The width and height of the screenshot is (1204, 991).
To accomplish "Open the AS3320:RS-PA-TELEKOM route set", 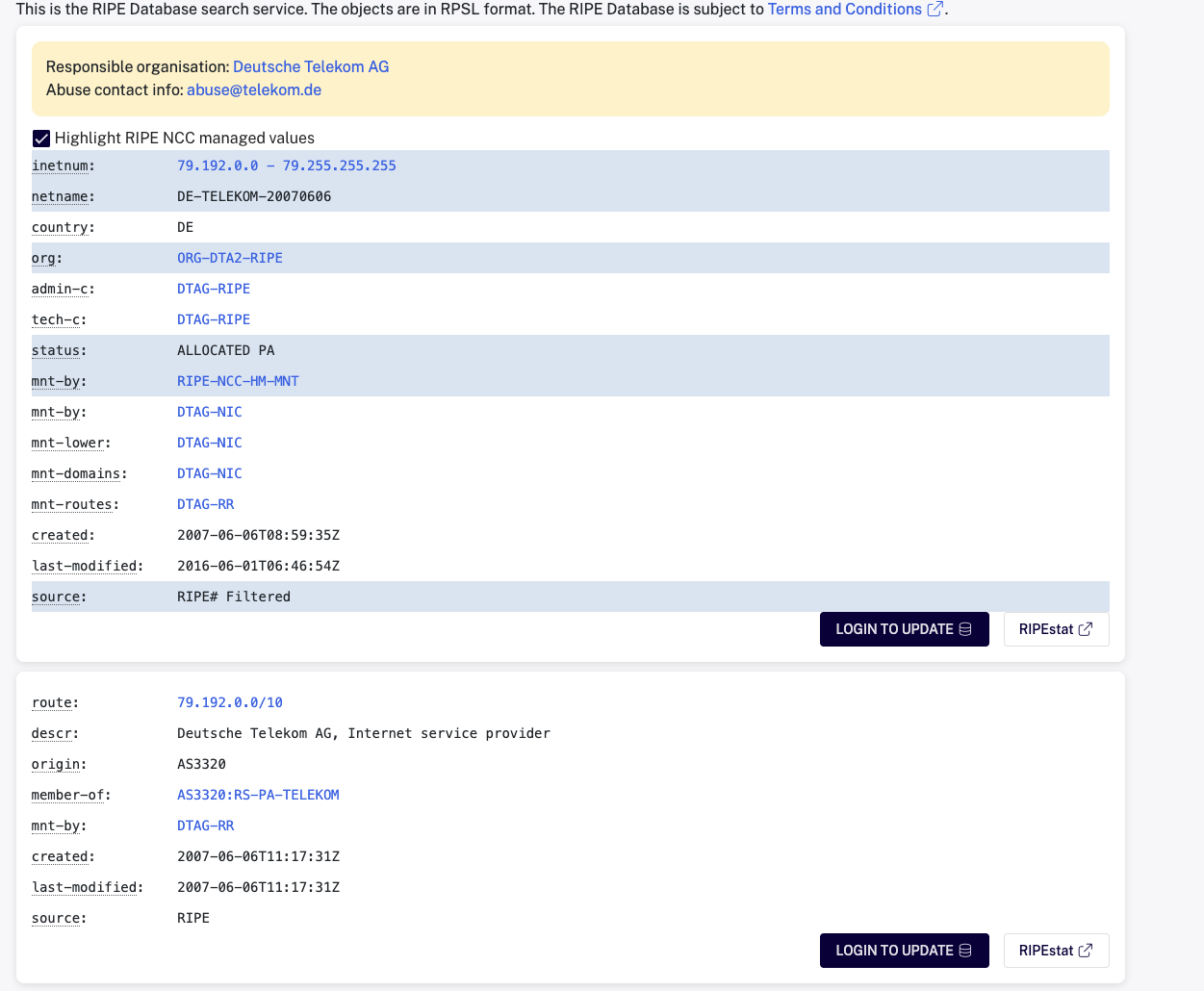I will tap(257, 794).
